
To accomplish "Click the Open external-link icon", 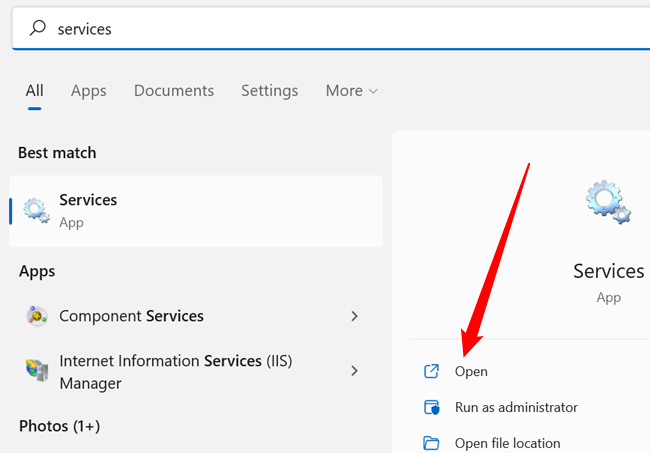I will 432,371.
